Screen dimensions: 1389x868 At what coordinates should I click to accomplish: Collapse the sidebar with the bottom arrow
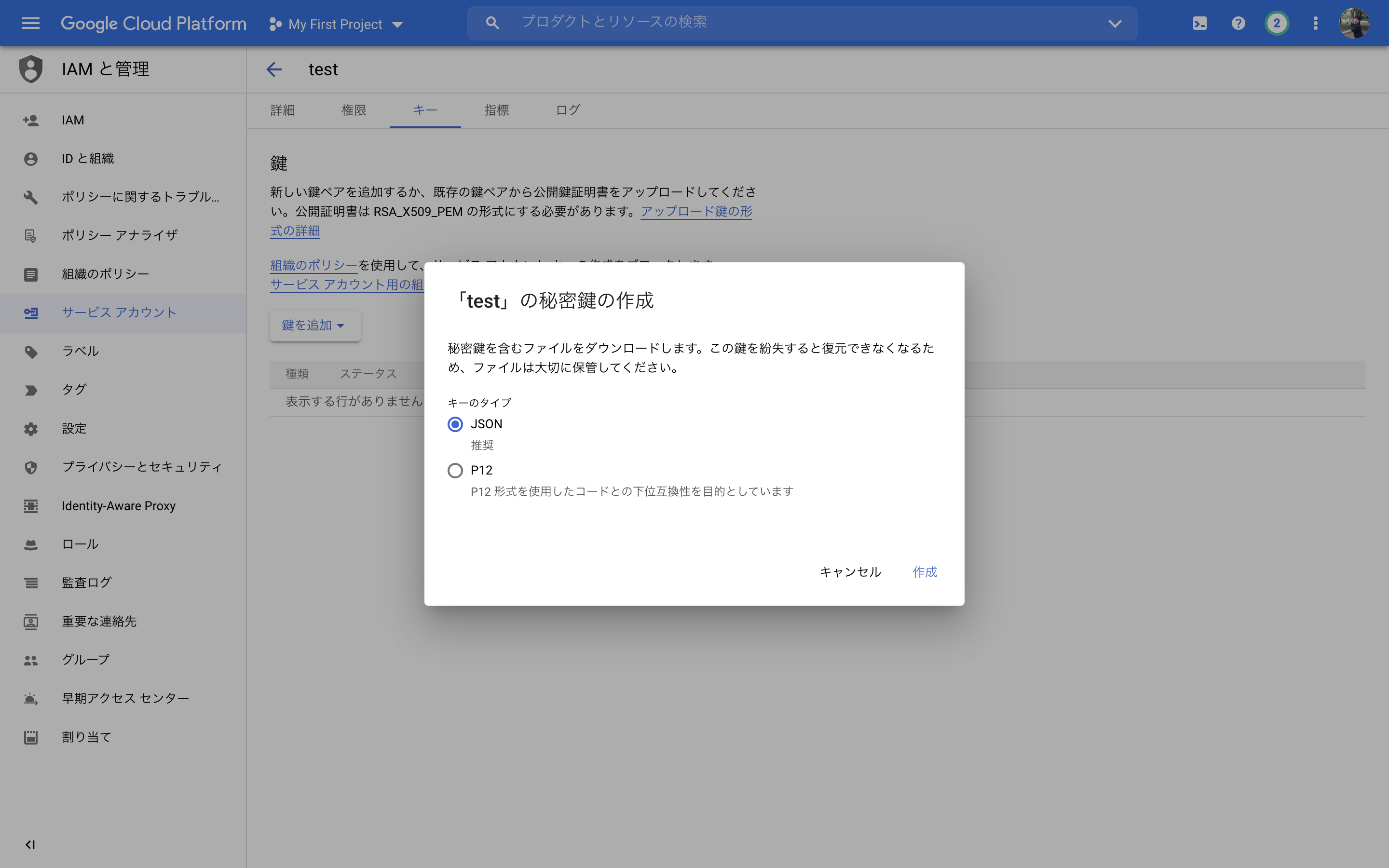30,844
